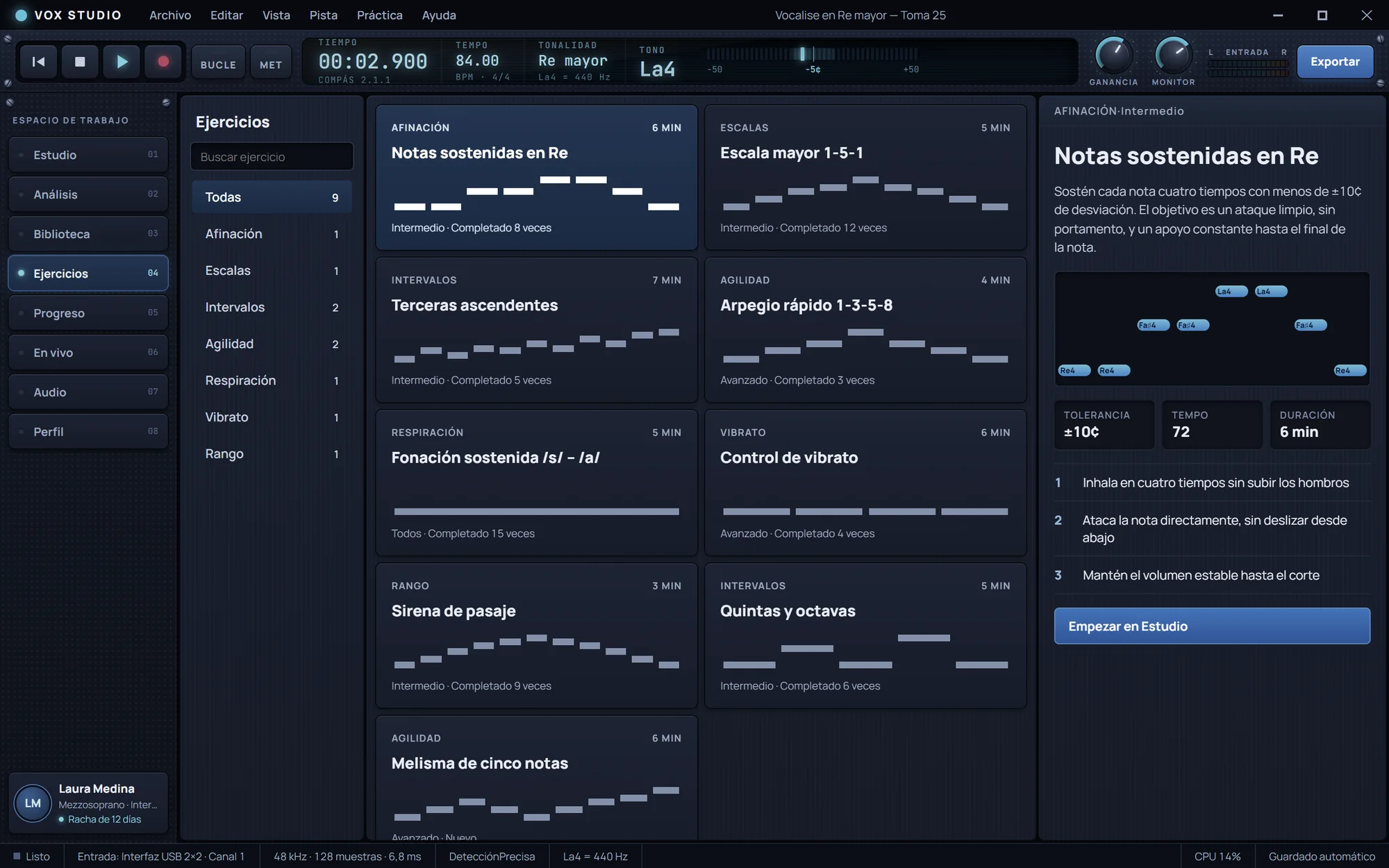
Task: Stop playback with the stop button
Action: pyautogui.click(x=80, y=62)
